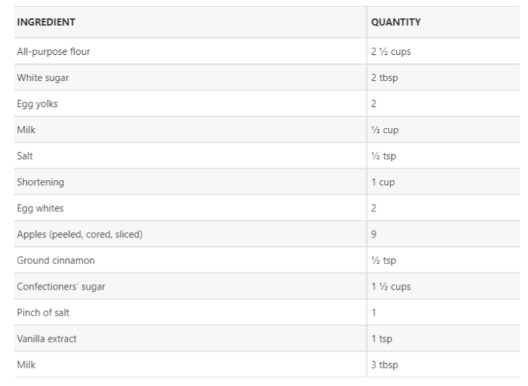The height and width of the screenshot is (386, 528).
Task: Select the 2 ½ cups flour quantity
Action: pyautogui.click(x=391, y=52)
